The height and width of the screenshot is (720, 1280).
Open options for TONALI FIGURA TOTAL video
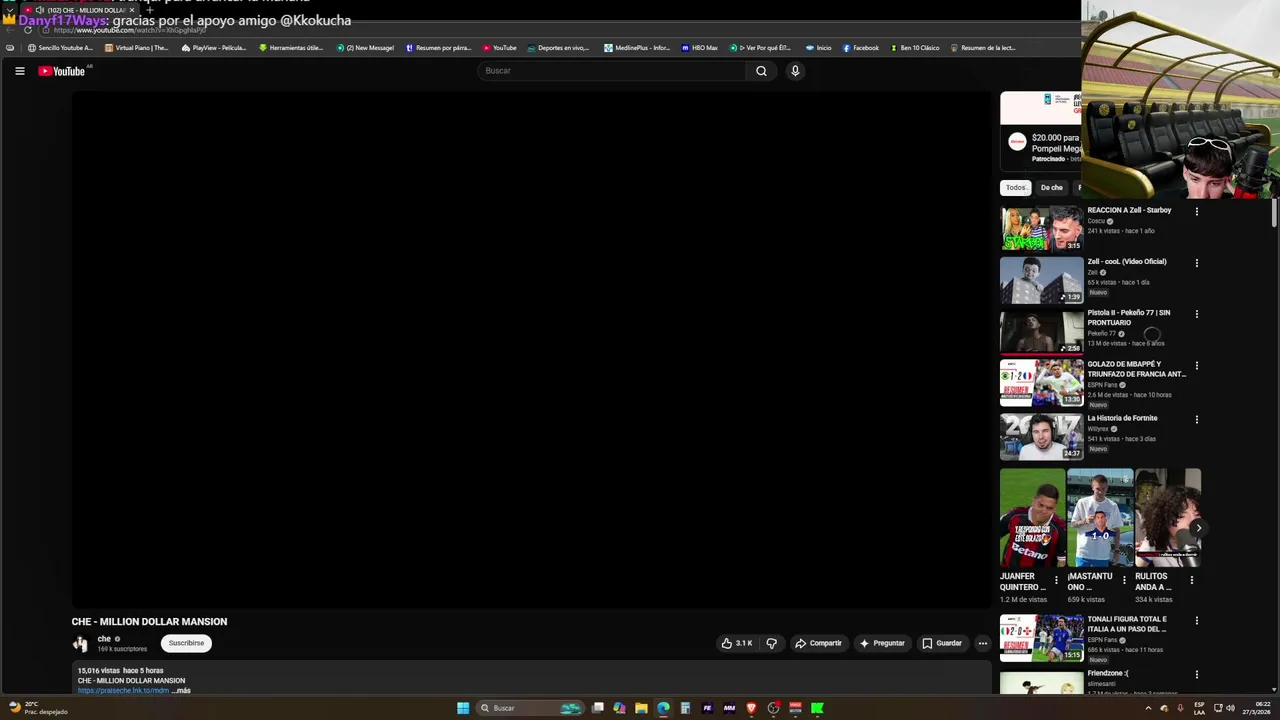(x=1196, y=621)
